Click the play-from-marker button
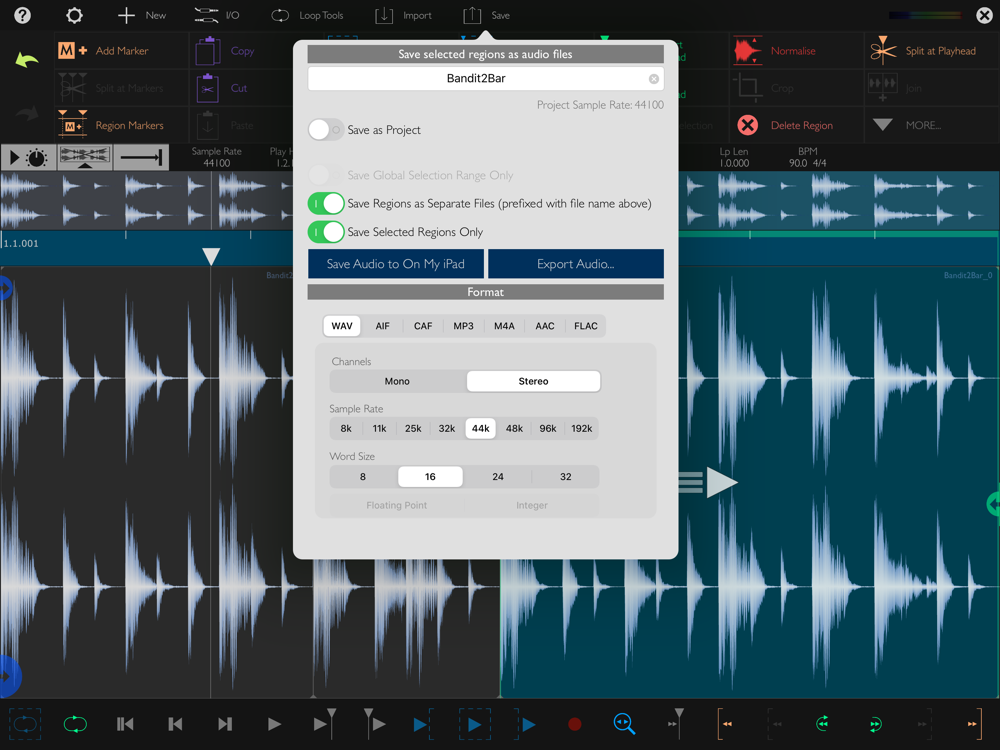 click(x=374, y=723)
